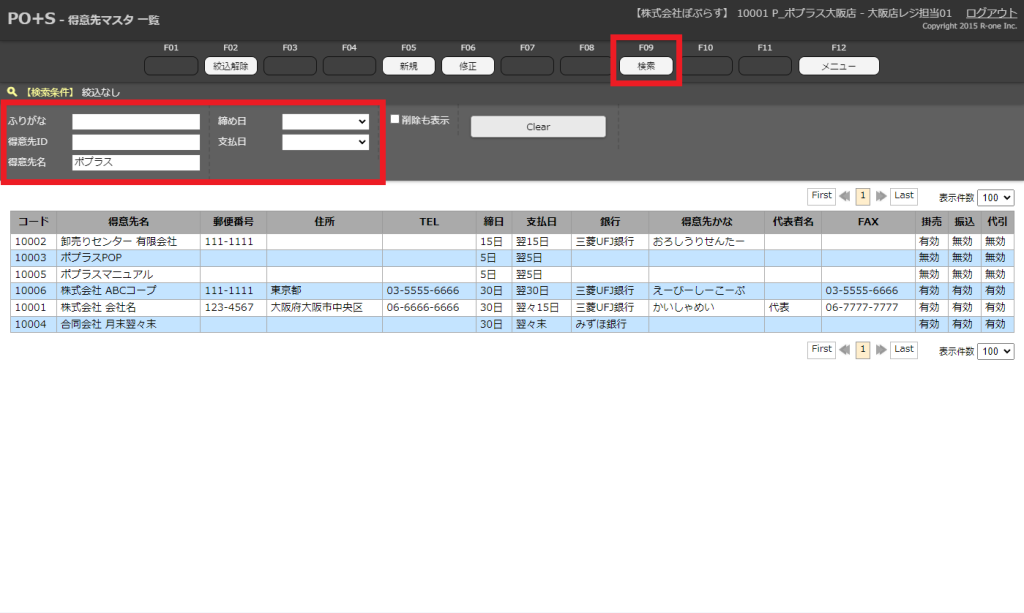The width and height of the screenshot is (1024, 613).
Task: Click the previous page arrow above the table
Action: coord(845,197)
